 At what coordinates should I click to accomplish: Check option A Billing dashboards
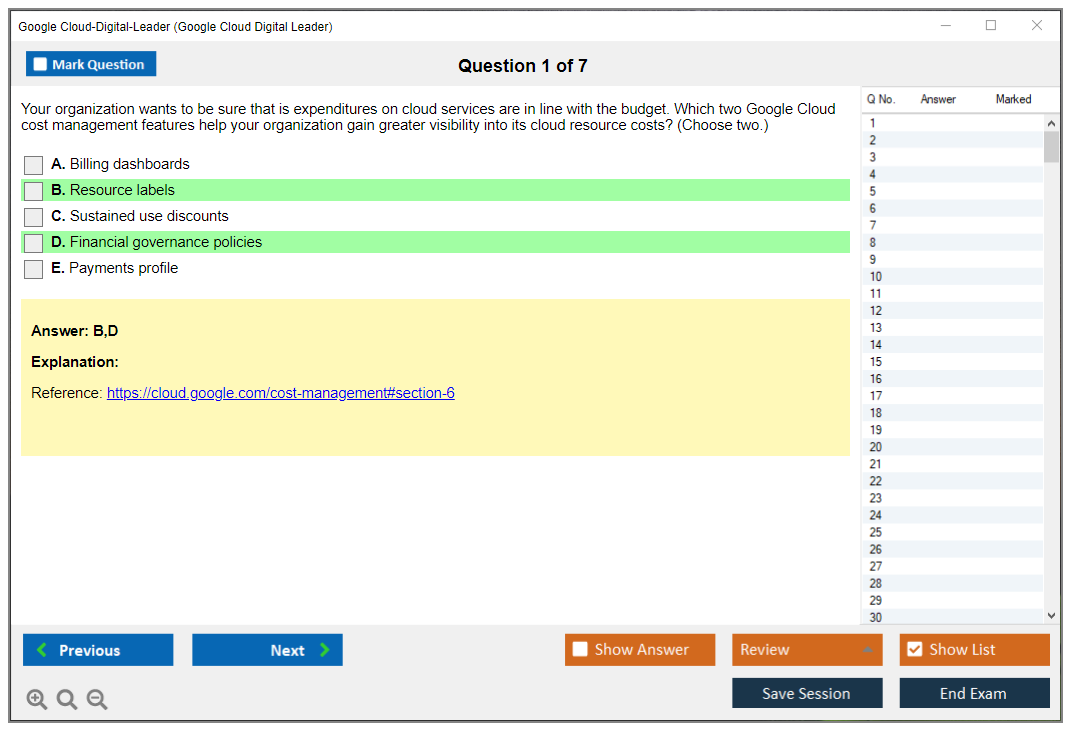[x=34, y=165]
